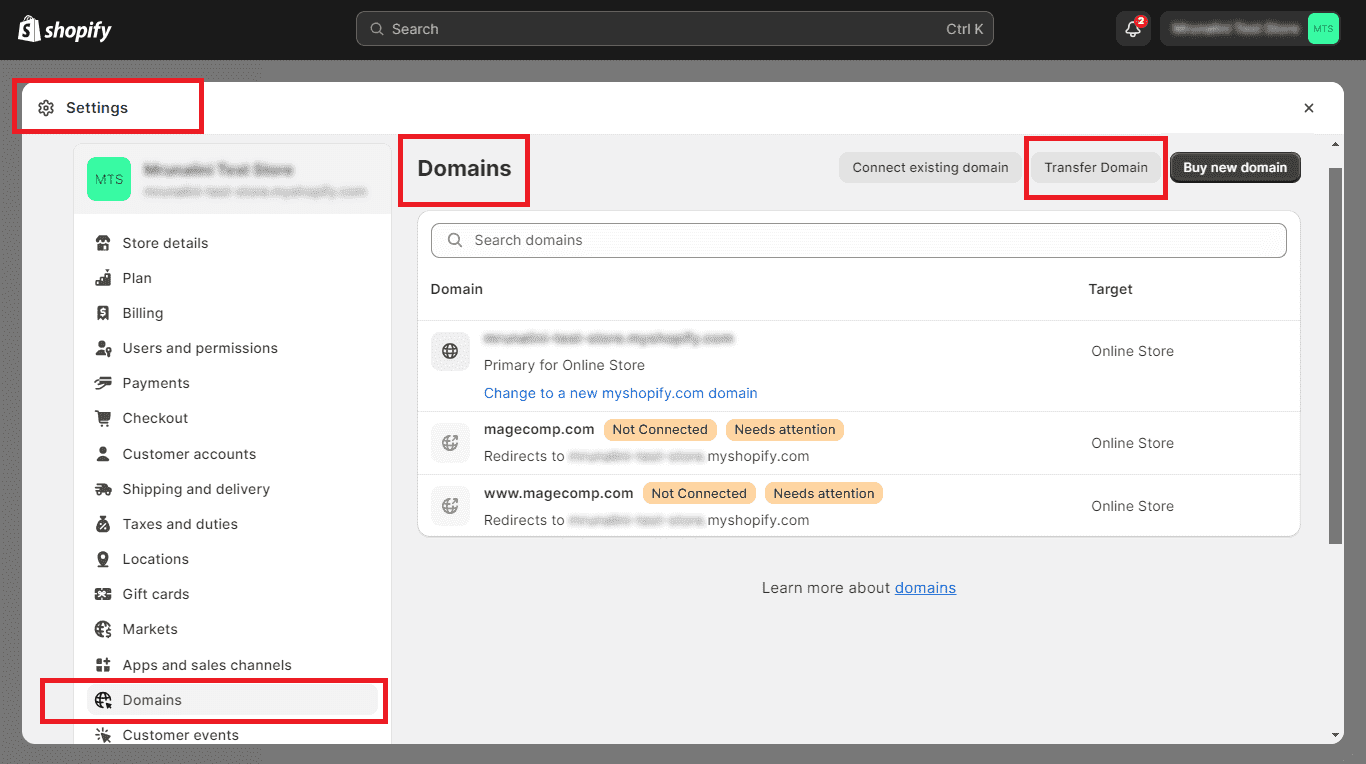This screenshot has height=764, width=1366.
Task: Click Primary for Online Store text
Action: (x=564, y=365)
